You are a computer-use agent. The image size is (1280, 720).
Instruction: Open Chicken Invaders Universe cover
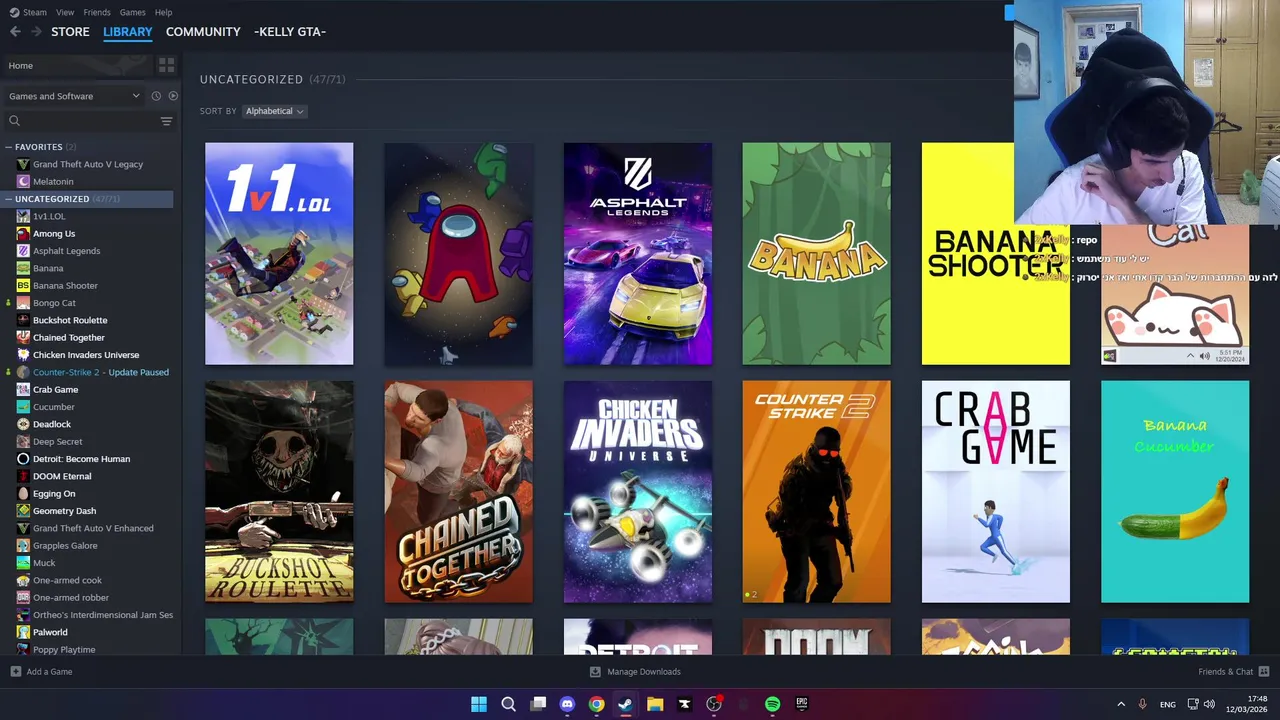[638, 492]
